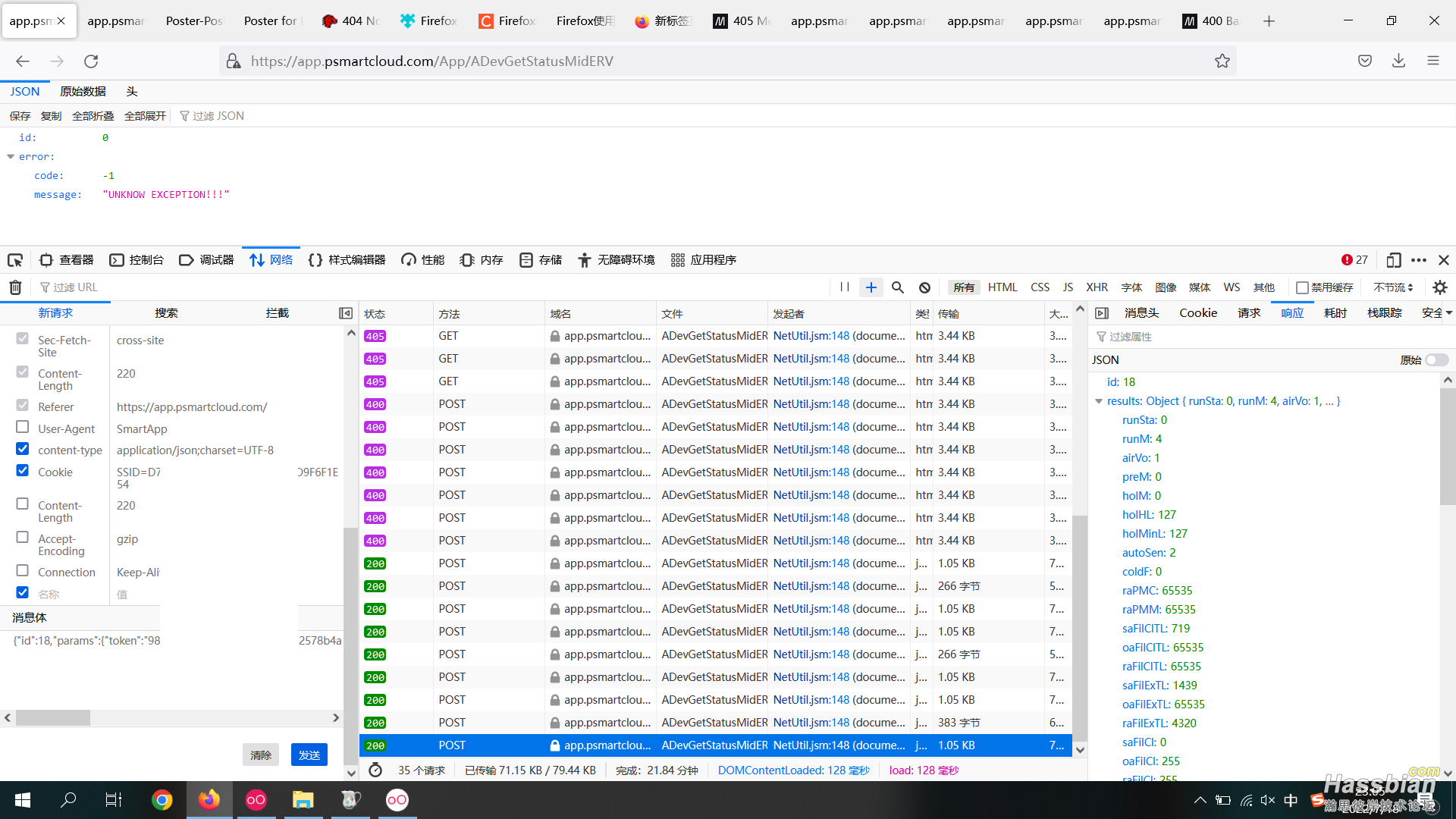Uncheck the Cookie header checkbox

(x=23, y=470)
